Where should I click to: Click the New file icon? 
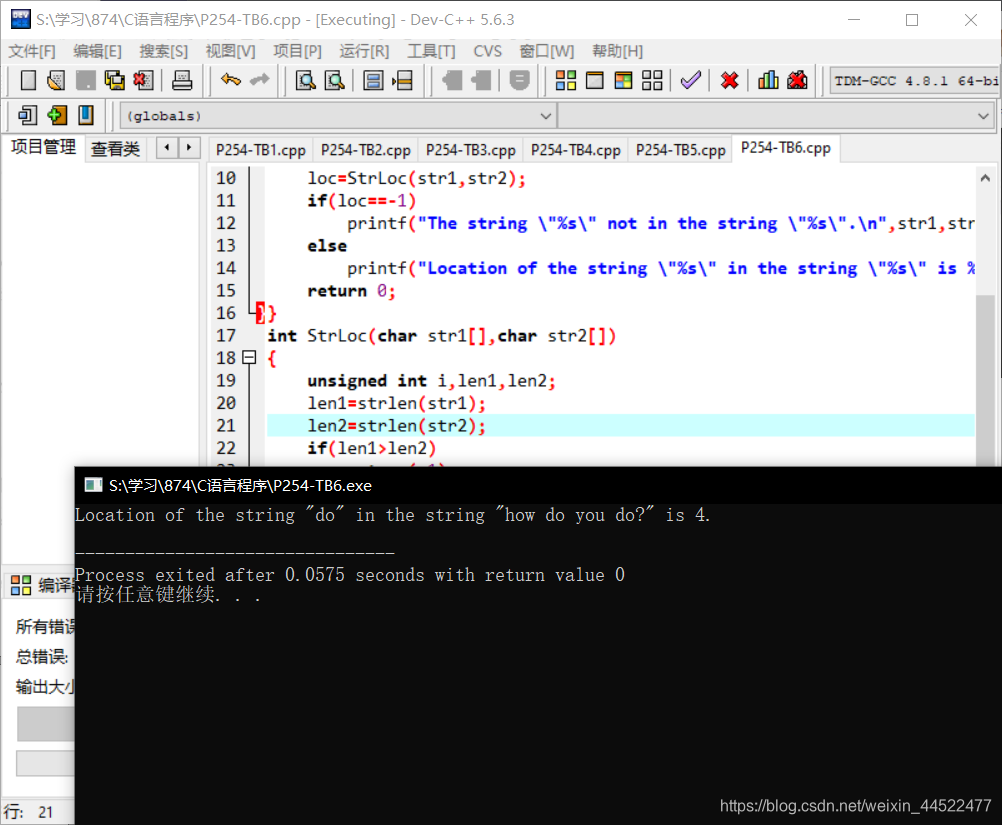(28, 81)
